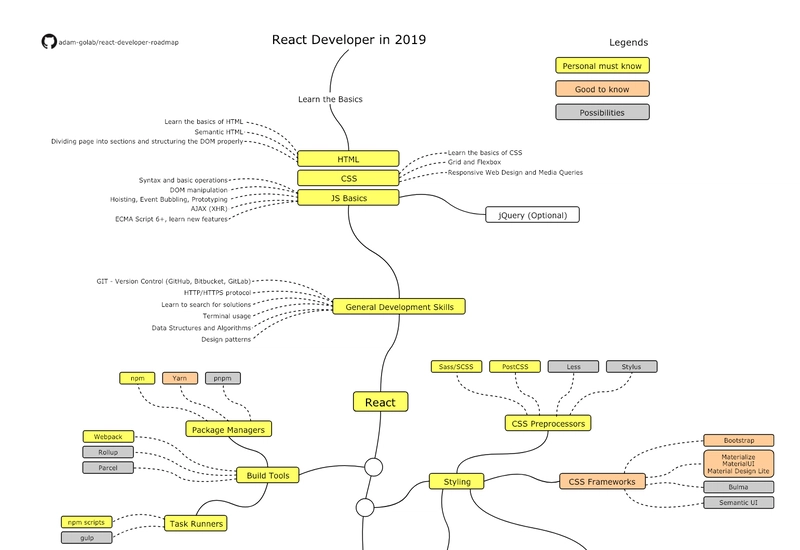This screenshot has width=800, height=550.
Task: Click the Build Tools node
Action: point(268,475)
